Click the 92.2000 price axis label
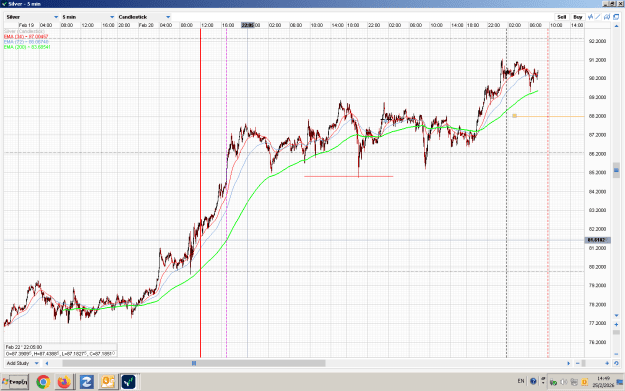625x391 pixels. pyautogui.click(x=597, y=41)
